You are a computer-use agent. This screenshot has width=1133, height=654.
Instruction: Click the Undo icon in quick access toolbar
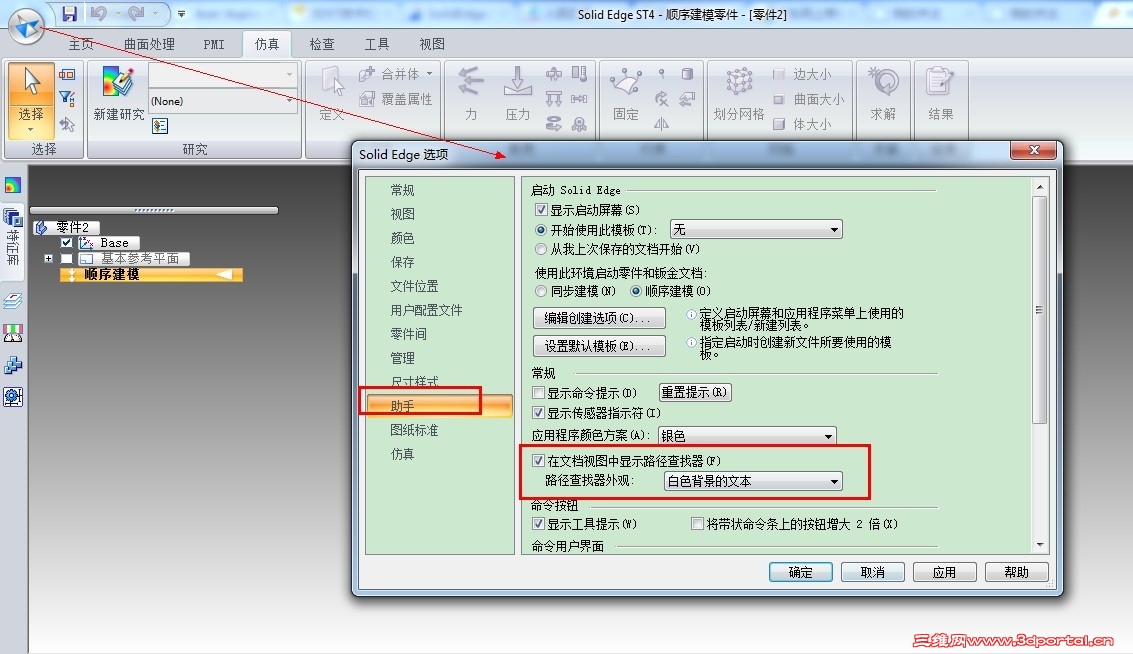[x=99, y=14]
